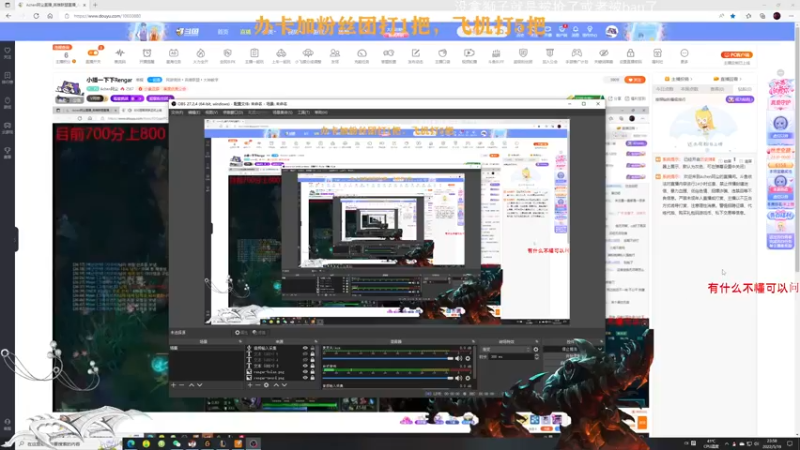This screenshot has width=800, height=450.
Task: Click the two-people icon in Douyu toolbar
Action: tap(335, 53)
